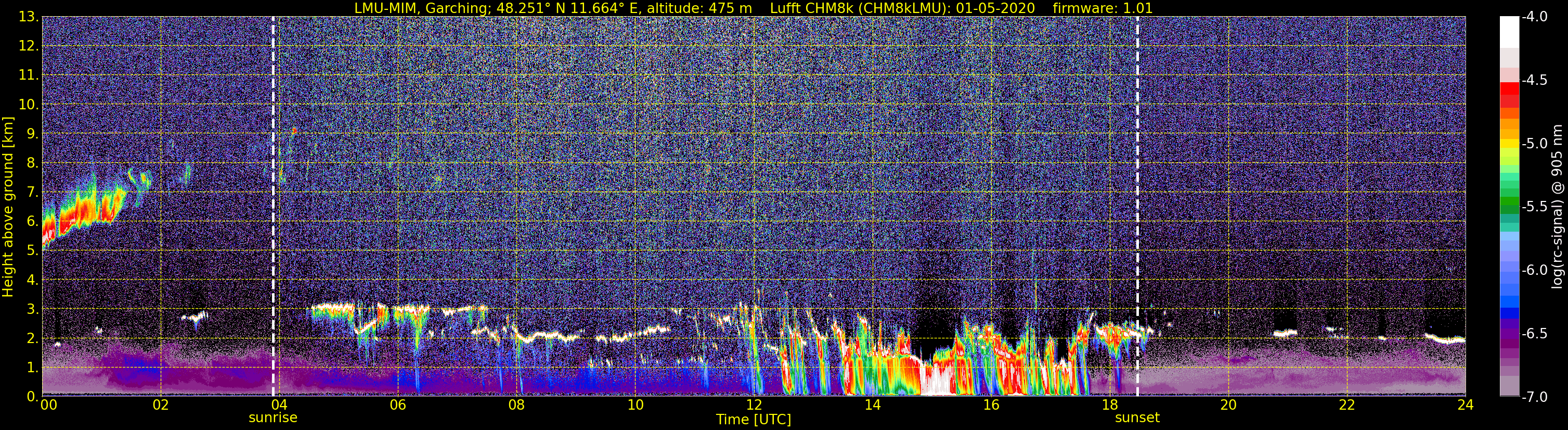Click the height axis label 9

(x=33, y=134)
